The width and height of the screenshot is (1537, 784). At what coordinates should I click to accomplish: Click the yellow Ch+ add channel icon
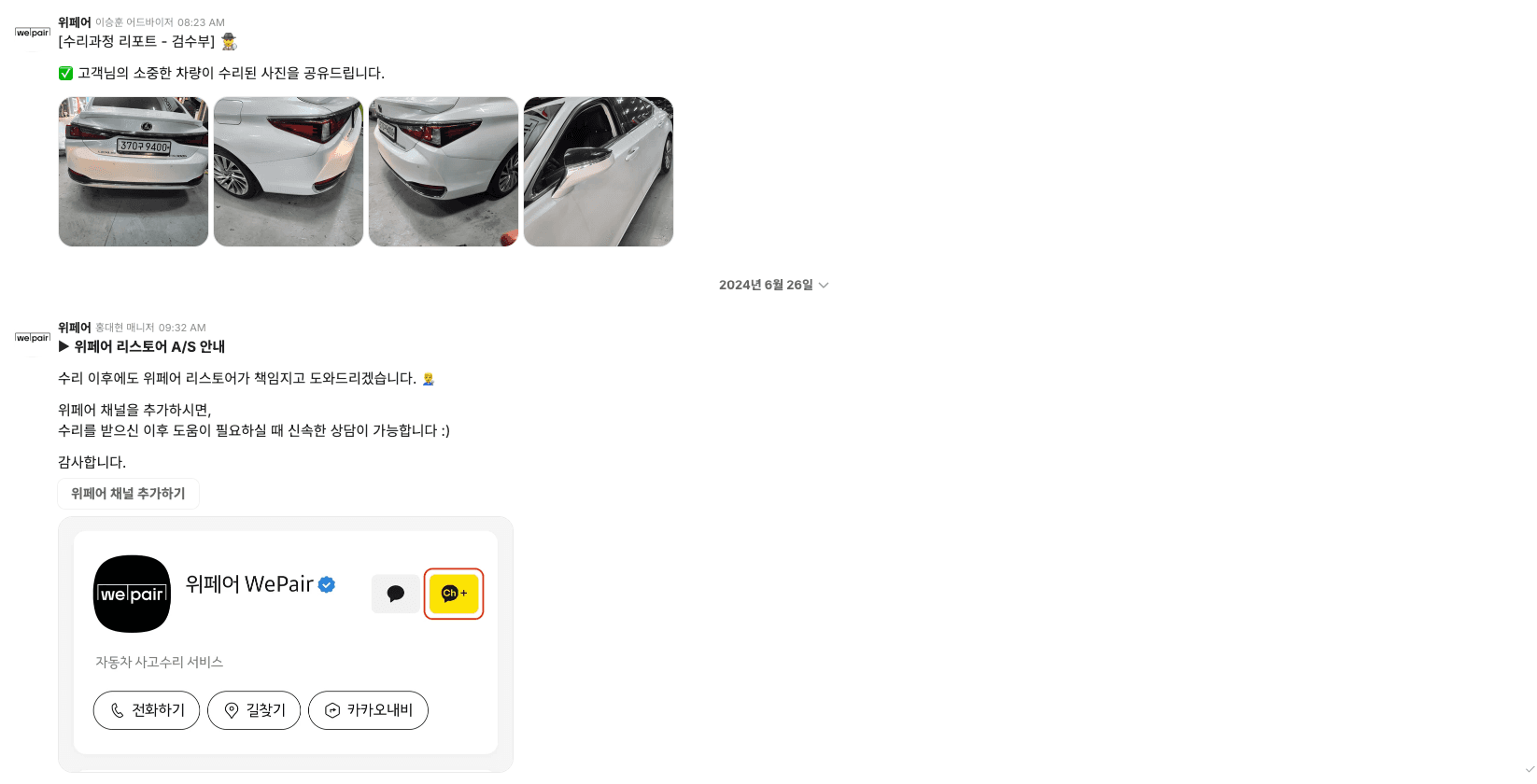click(x=454, y=594)
